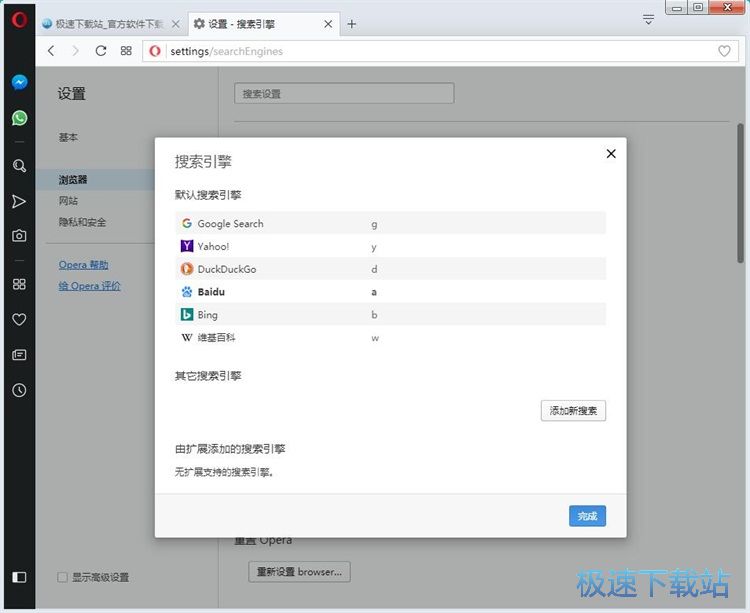750x613 pixels.
Task: Click keyword g for Google Search
Action: click(374, 224)
